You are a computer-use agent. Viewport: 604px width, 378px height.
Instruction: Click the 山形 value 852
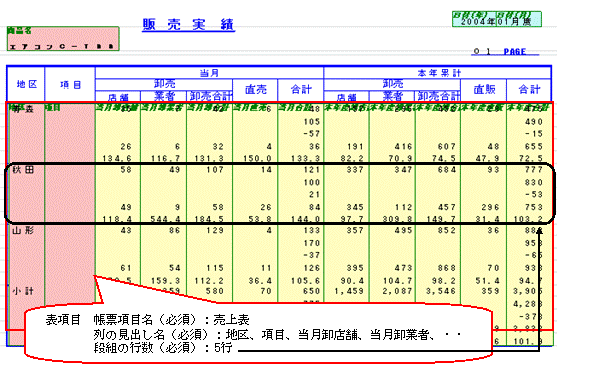pyautogui.click(x=446, y=230)
